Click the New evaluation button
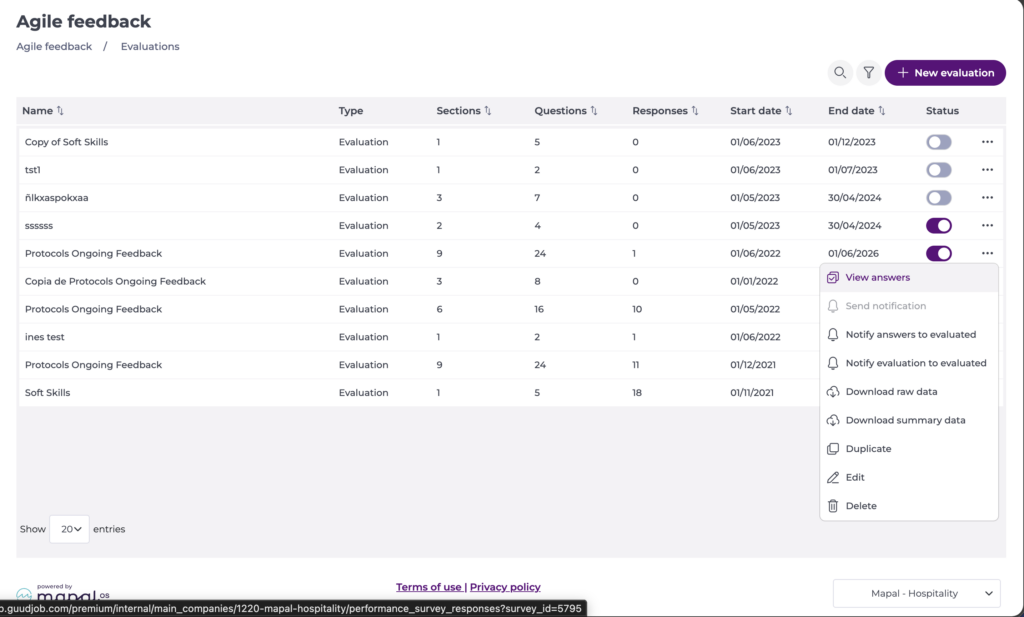Image resolution: width=1024 pixels, height=617 pixels. (945, 72)
